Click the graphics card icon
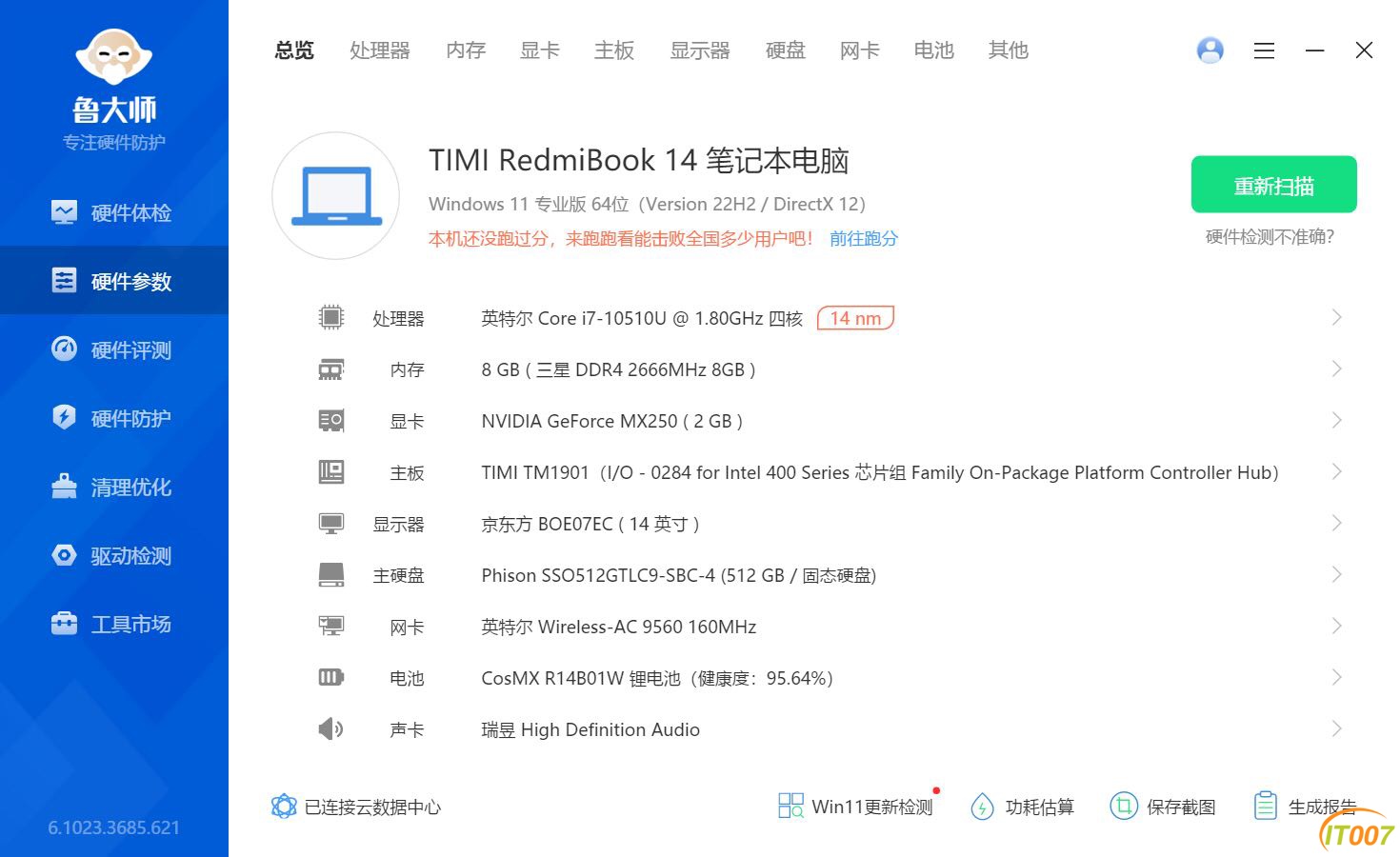The height and width of the screenshot is (857, 1400). pyautogui.click(x=330, y=420)
